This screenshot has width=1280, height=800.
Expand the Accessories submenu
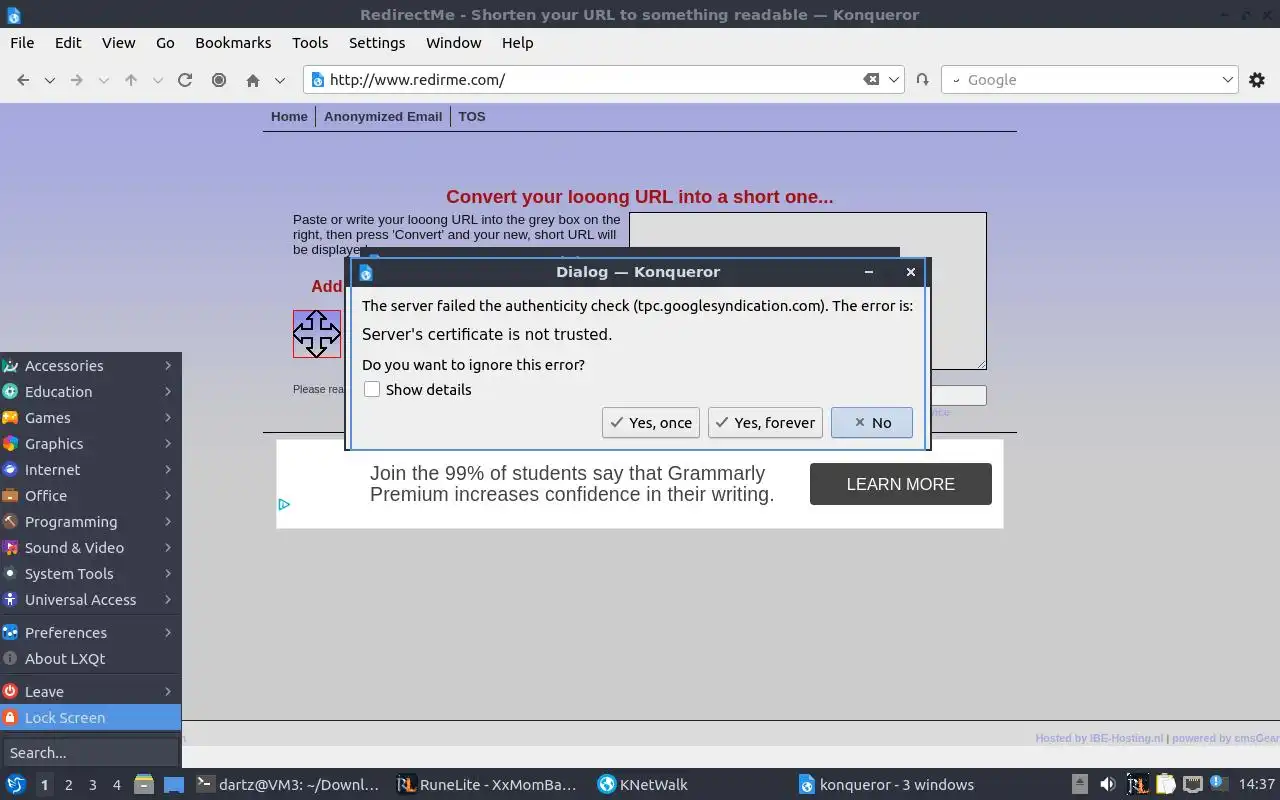pos(90,366)
